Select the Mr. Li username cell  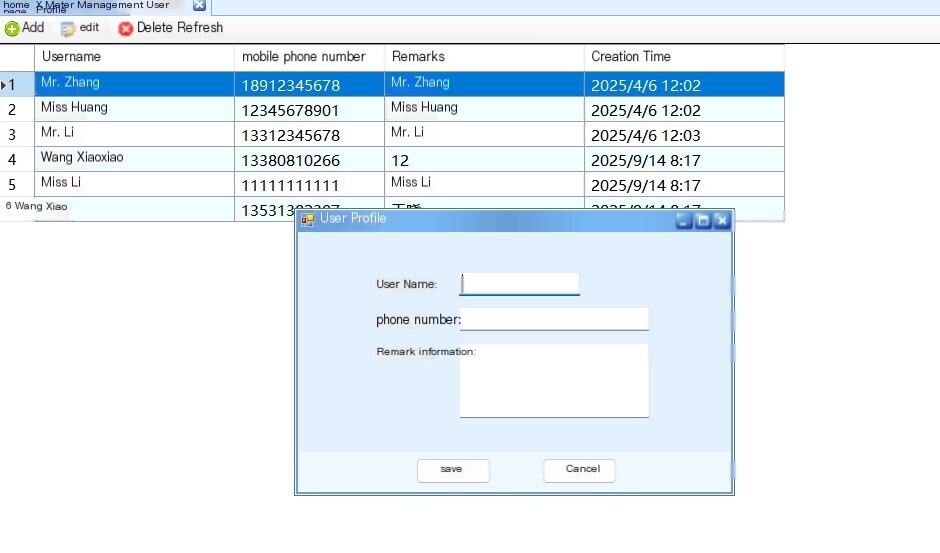[134, 134]
